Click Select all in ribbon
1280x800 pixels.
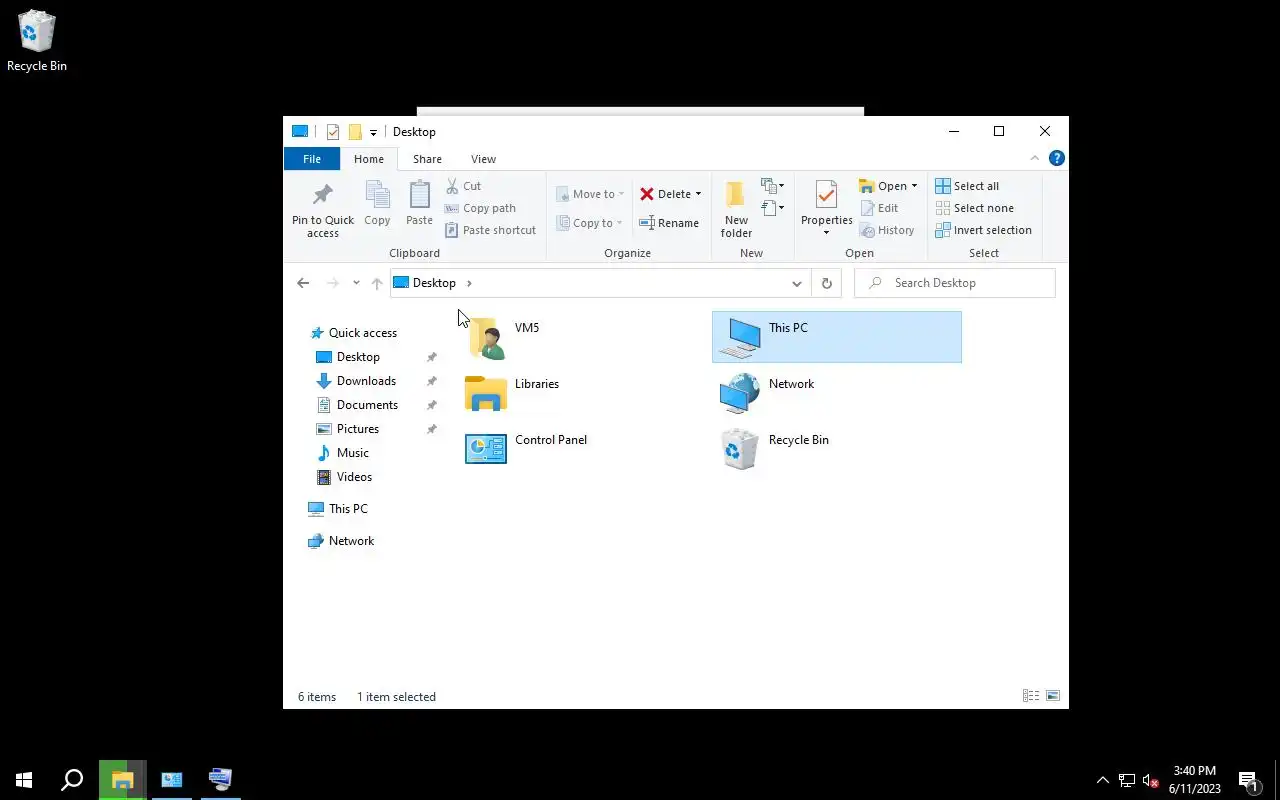(x=967, y=186)
